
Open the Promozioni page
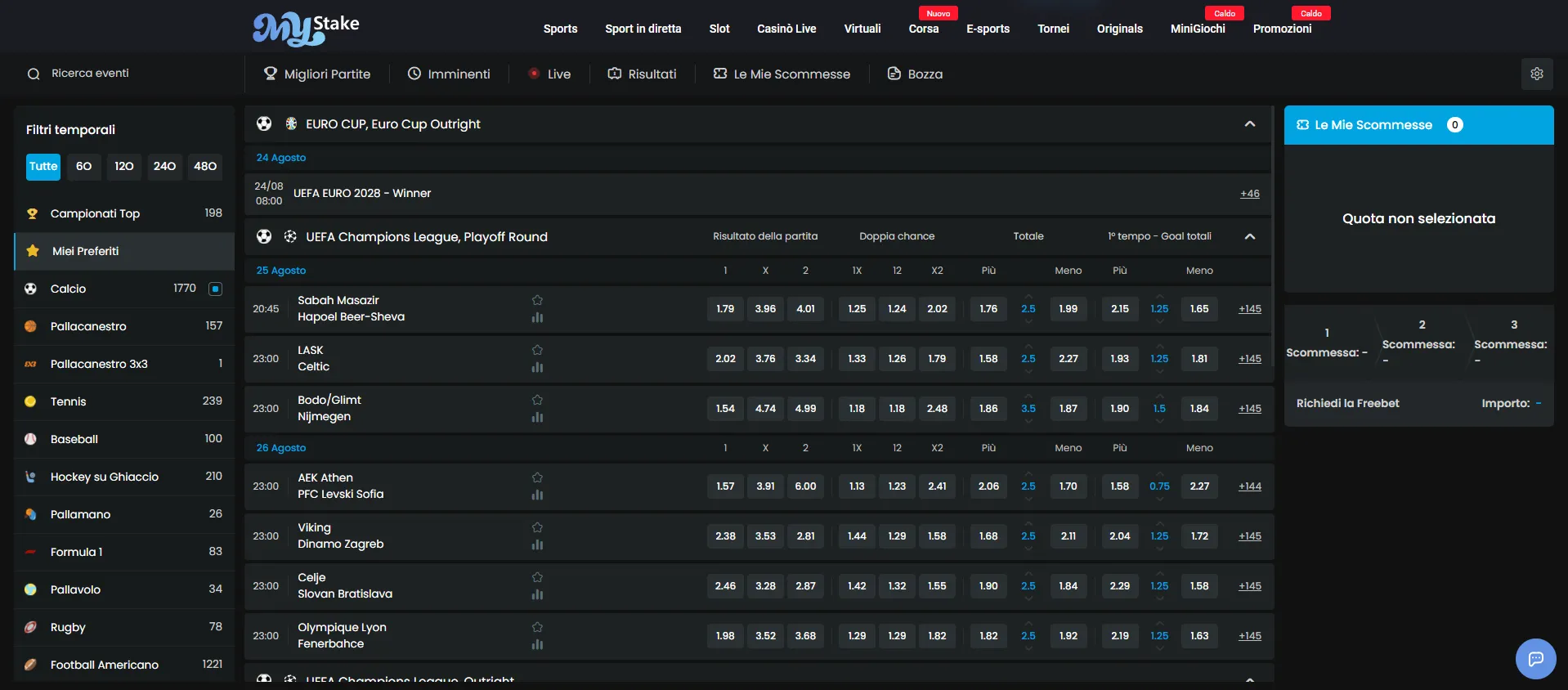[1282, 29]
